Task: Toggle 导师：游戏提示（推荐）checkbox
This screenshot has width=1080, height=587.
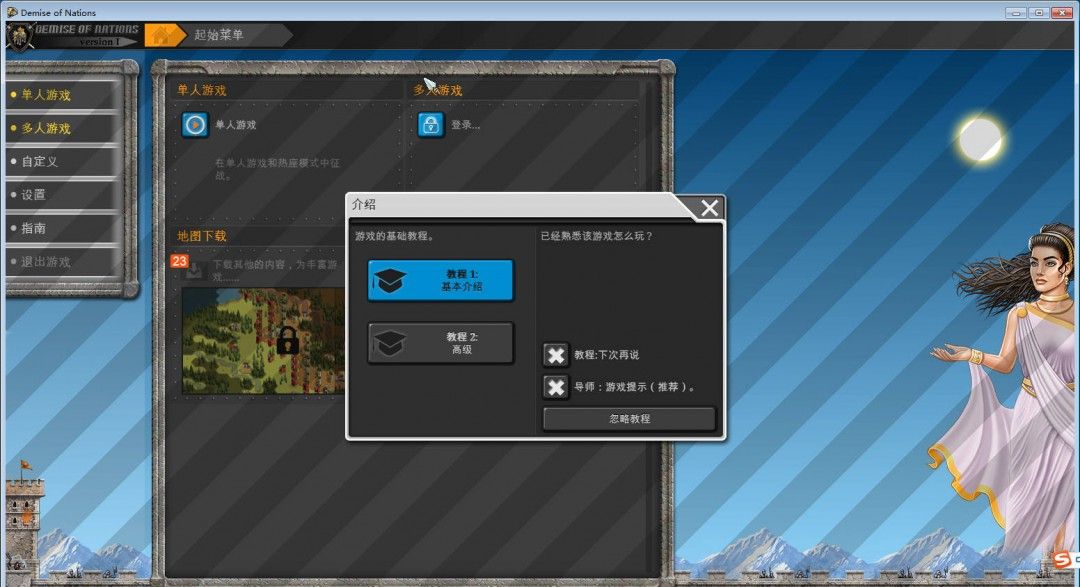Action: (555, 387)
